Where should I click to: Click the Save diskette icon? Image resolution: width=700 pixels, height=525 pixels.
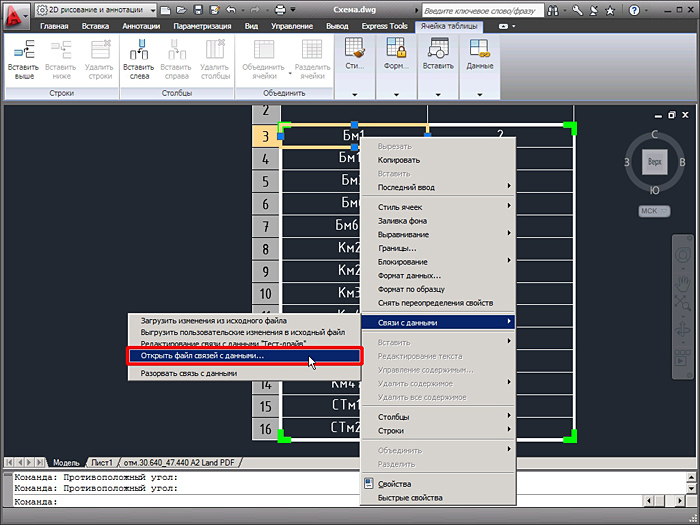pos(198,10)
